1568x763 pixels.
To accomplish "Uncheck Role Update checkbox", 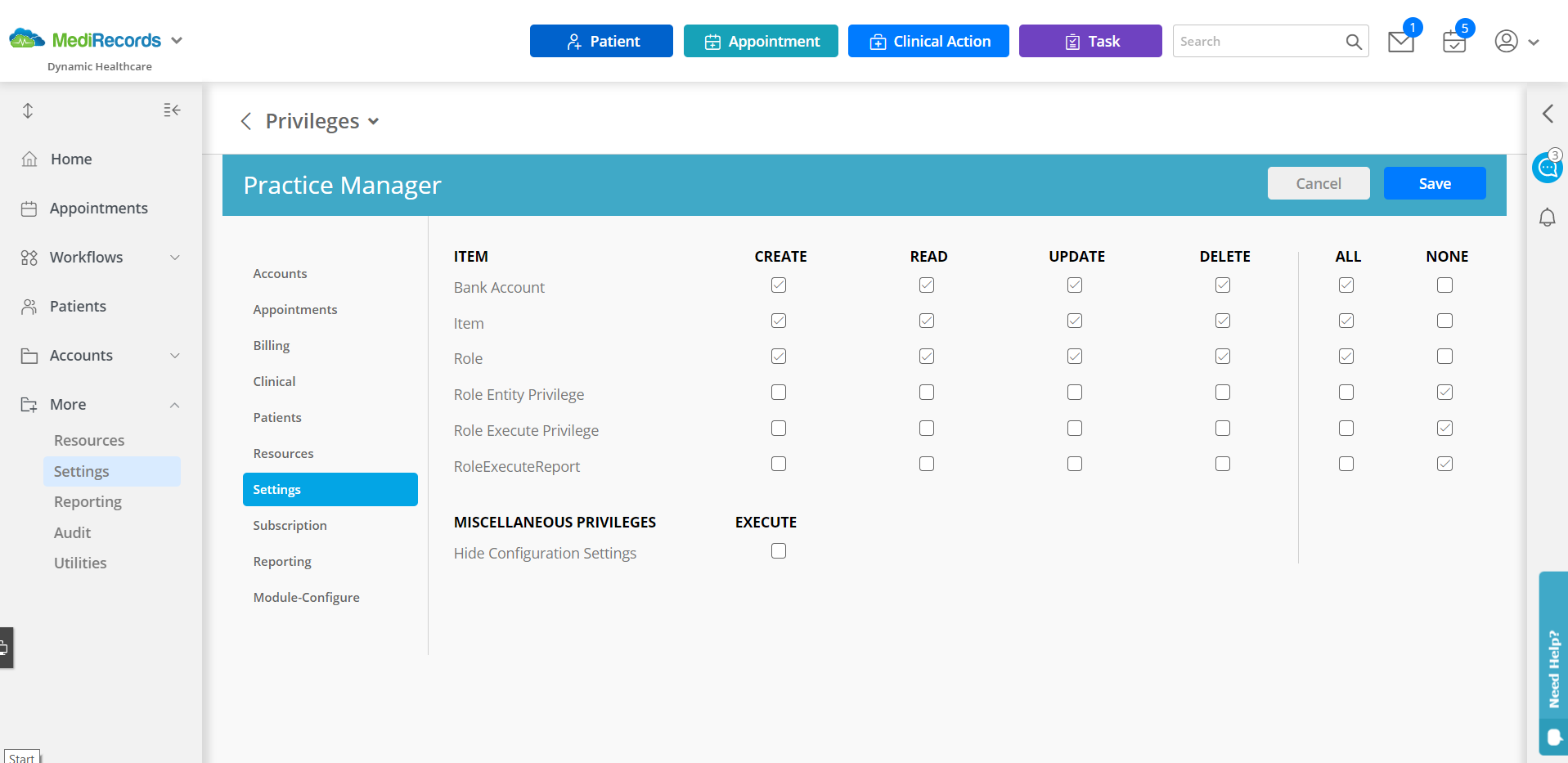I will tap(1075, 357).
